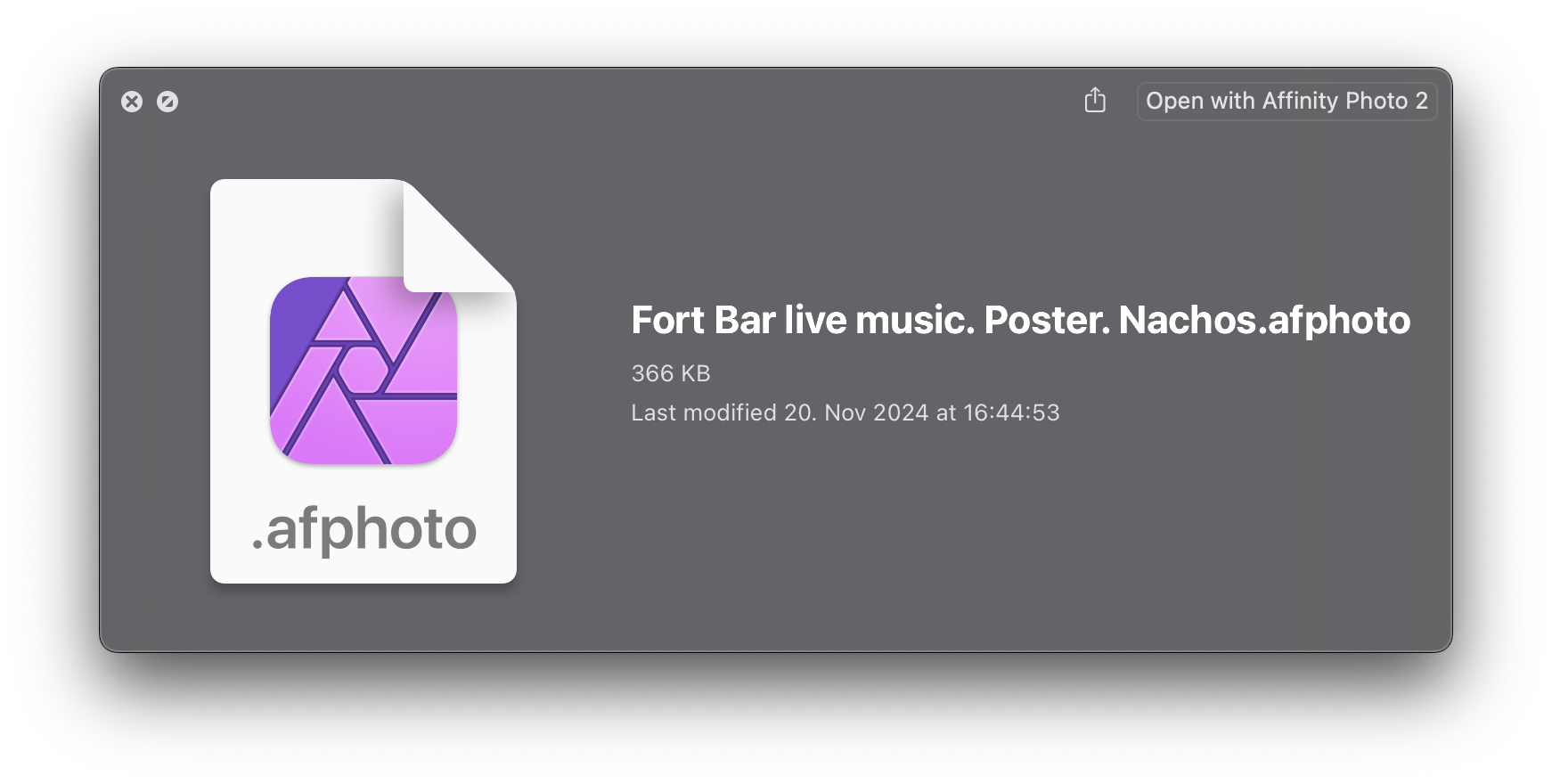
Task: Open file with Affinity Photo 2
Action: [1287, 101]
